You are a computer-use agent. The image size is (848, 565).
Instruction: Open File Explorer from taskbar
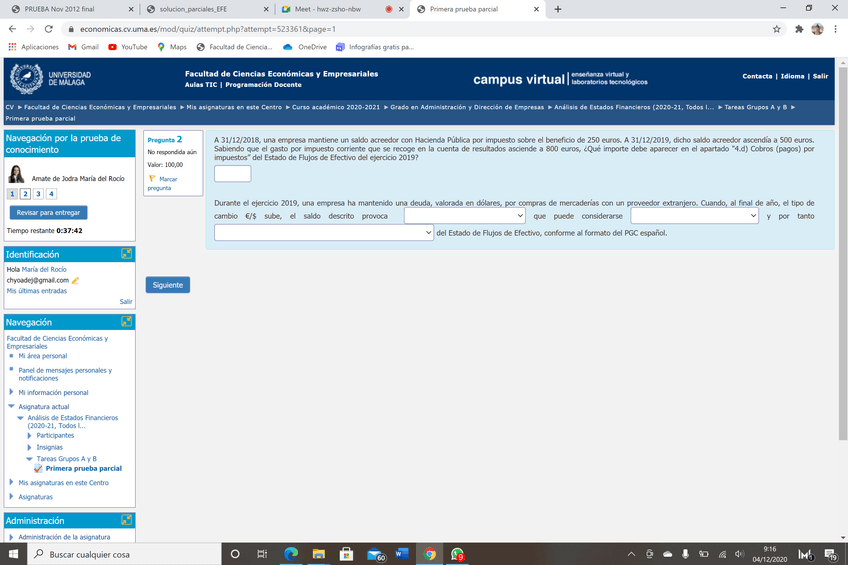point(319,554)
